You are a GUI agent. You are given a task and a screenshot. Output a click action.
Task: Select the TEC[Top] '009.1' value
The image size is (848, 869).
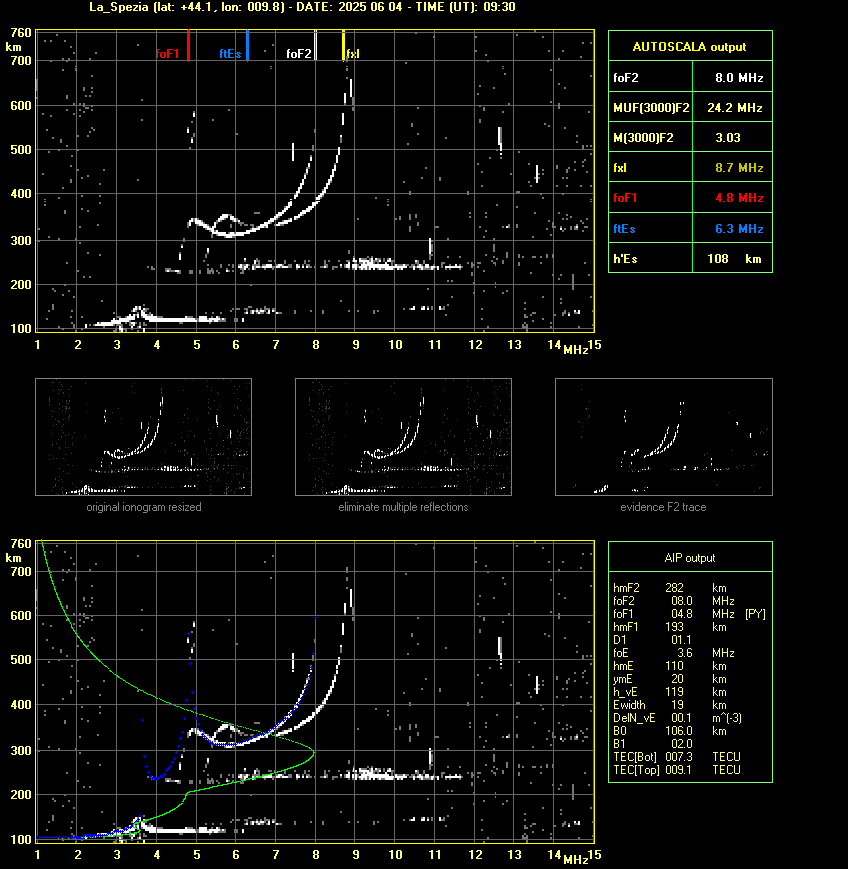click(x=677, y=770)
